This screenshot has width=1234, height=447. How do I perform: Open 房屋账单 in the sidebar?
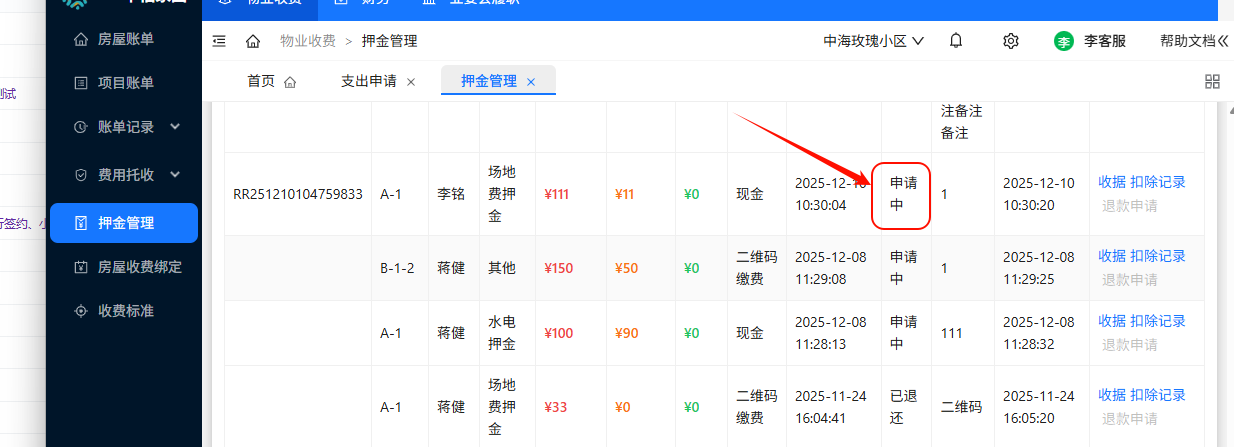tap(126, 39)
